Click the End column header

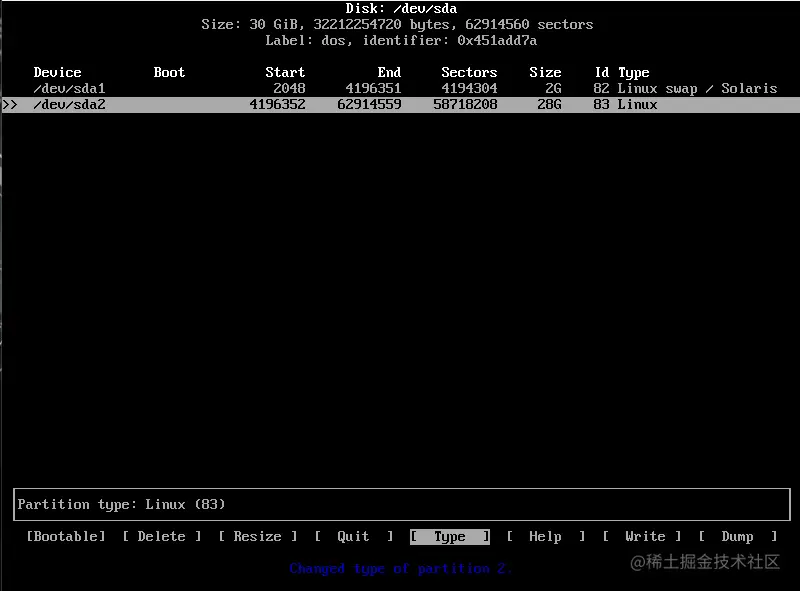tap(389, 72)
